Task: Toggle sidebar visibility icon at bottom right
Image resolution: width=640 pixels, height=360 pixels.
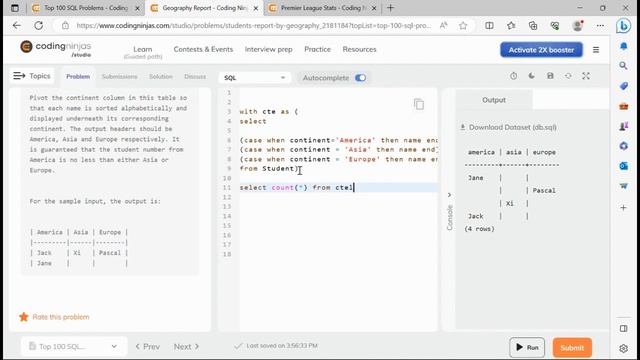Action: tap(623, 329)
